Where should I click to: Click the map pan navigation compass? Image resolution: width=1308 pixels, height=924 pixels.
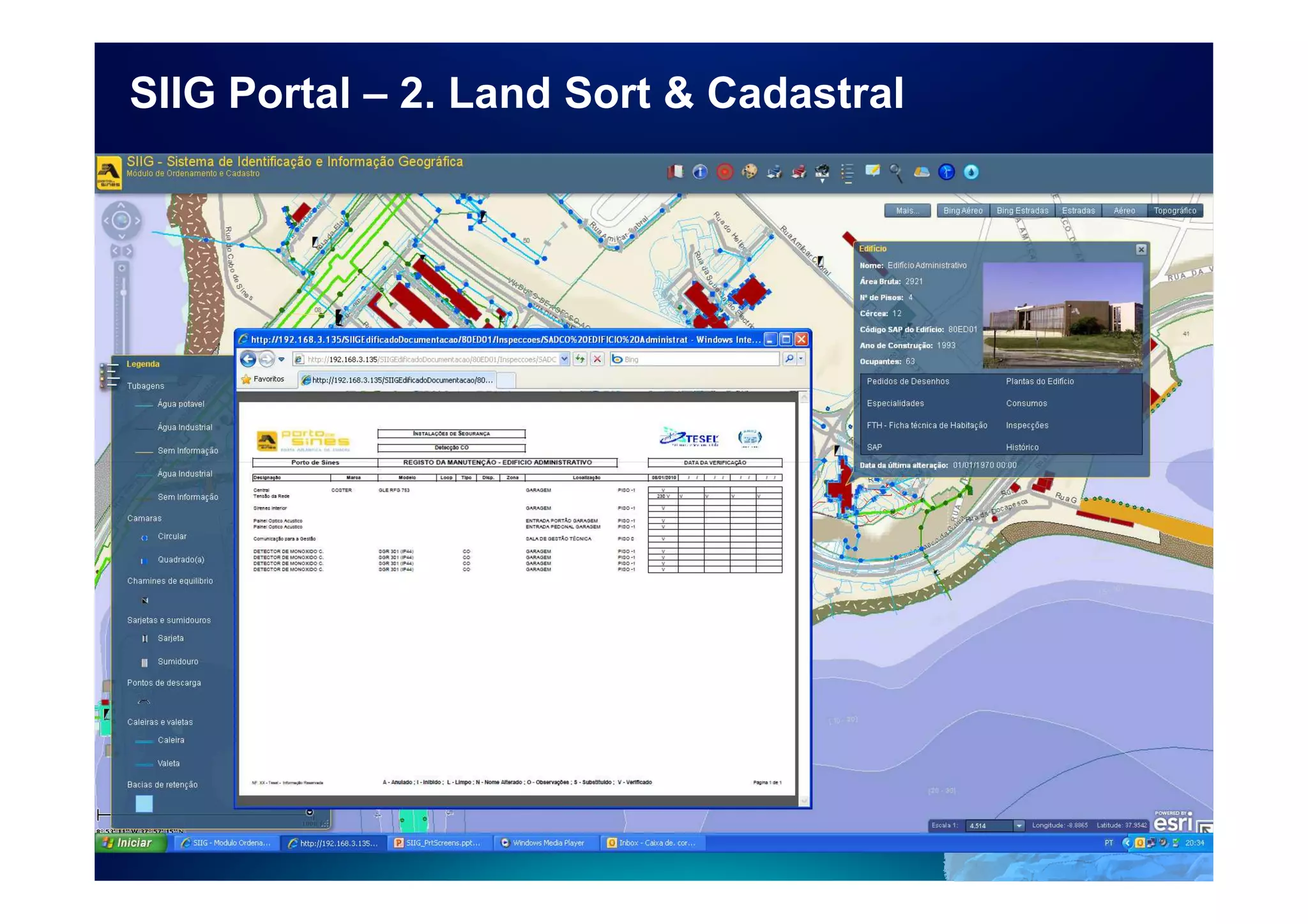point(121,221)
